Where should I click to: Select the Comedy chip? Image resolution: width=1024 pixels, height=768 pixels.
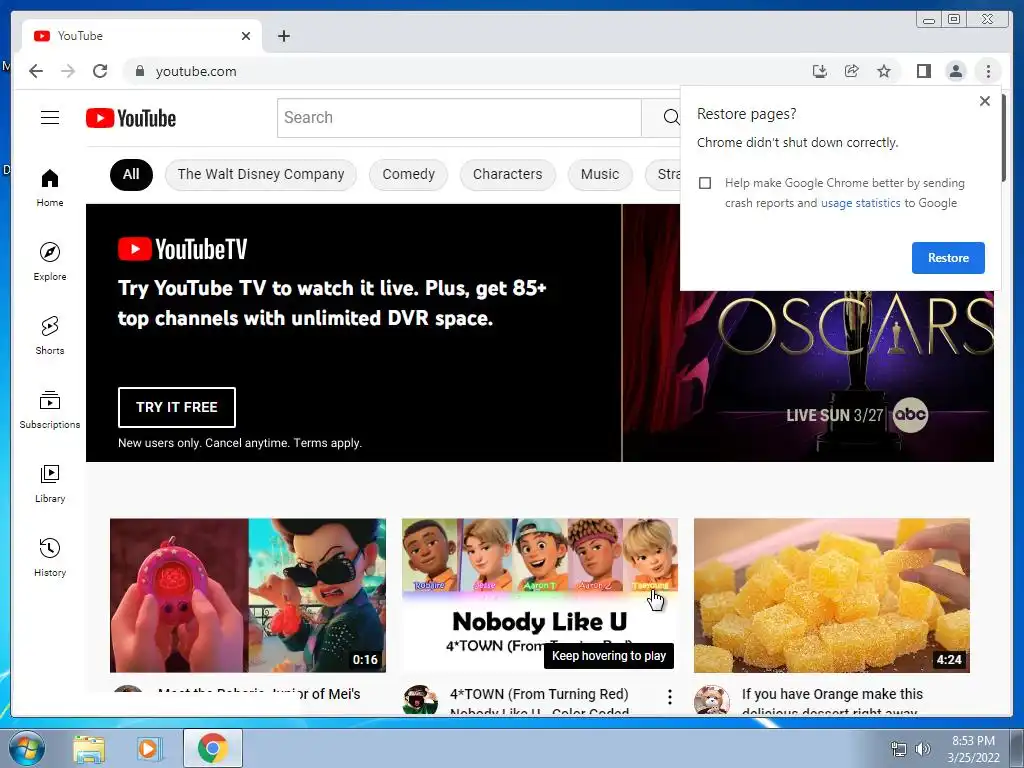408,174
